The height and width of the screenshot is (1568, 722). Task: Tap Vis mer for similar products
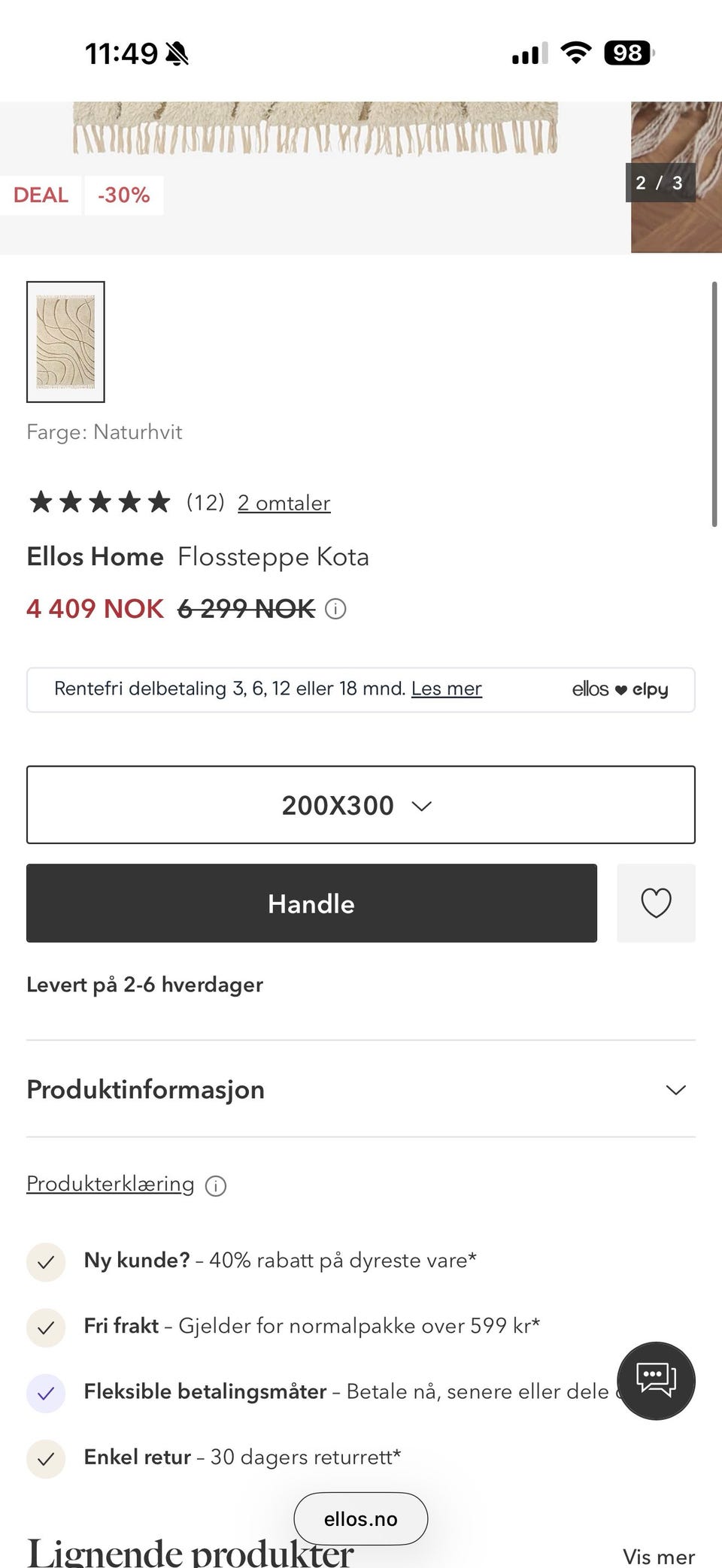pyautogui.click(x=658, y=1555)
